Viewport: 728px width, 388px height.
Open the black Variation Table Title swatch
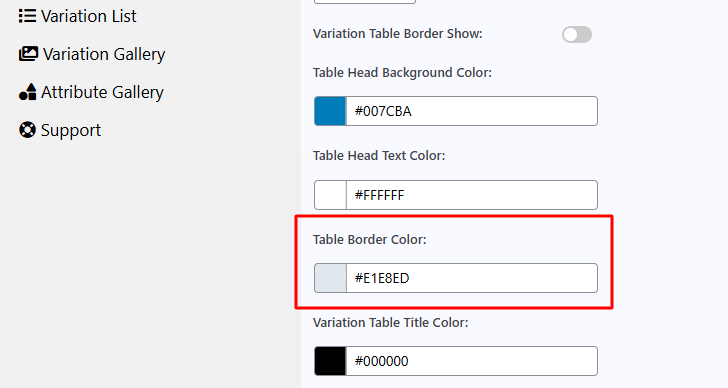[x=330, y=361]
